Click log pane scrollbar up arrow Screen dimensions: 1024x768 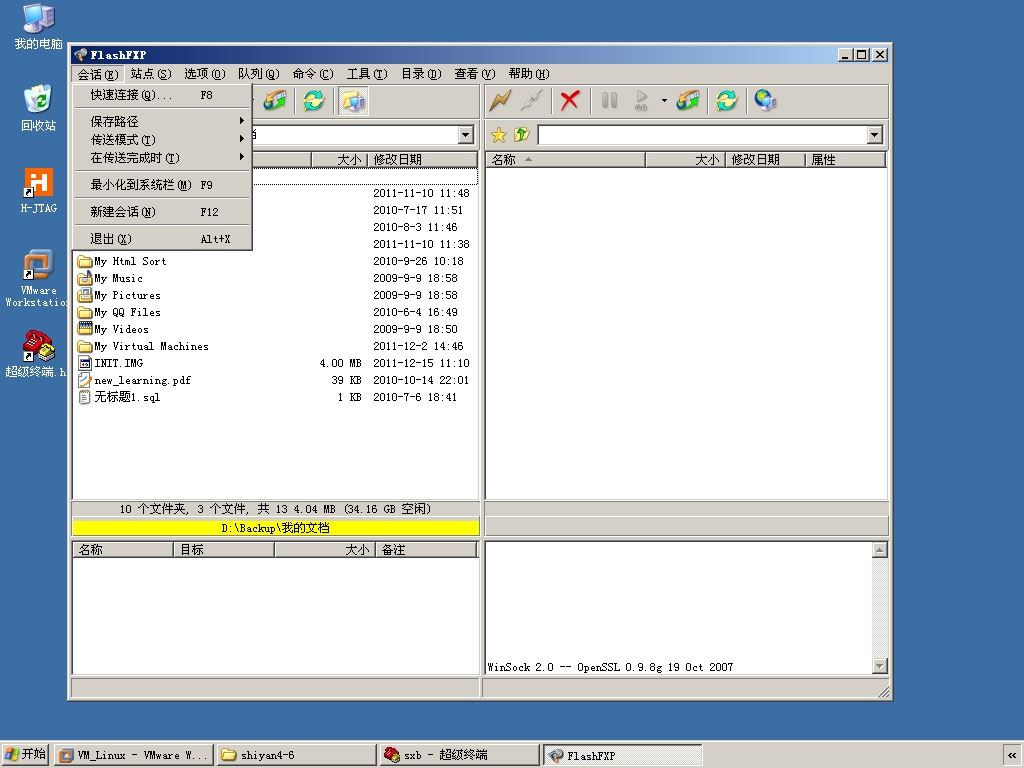coord(880,550)
